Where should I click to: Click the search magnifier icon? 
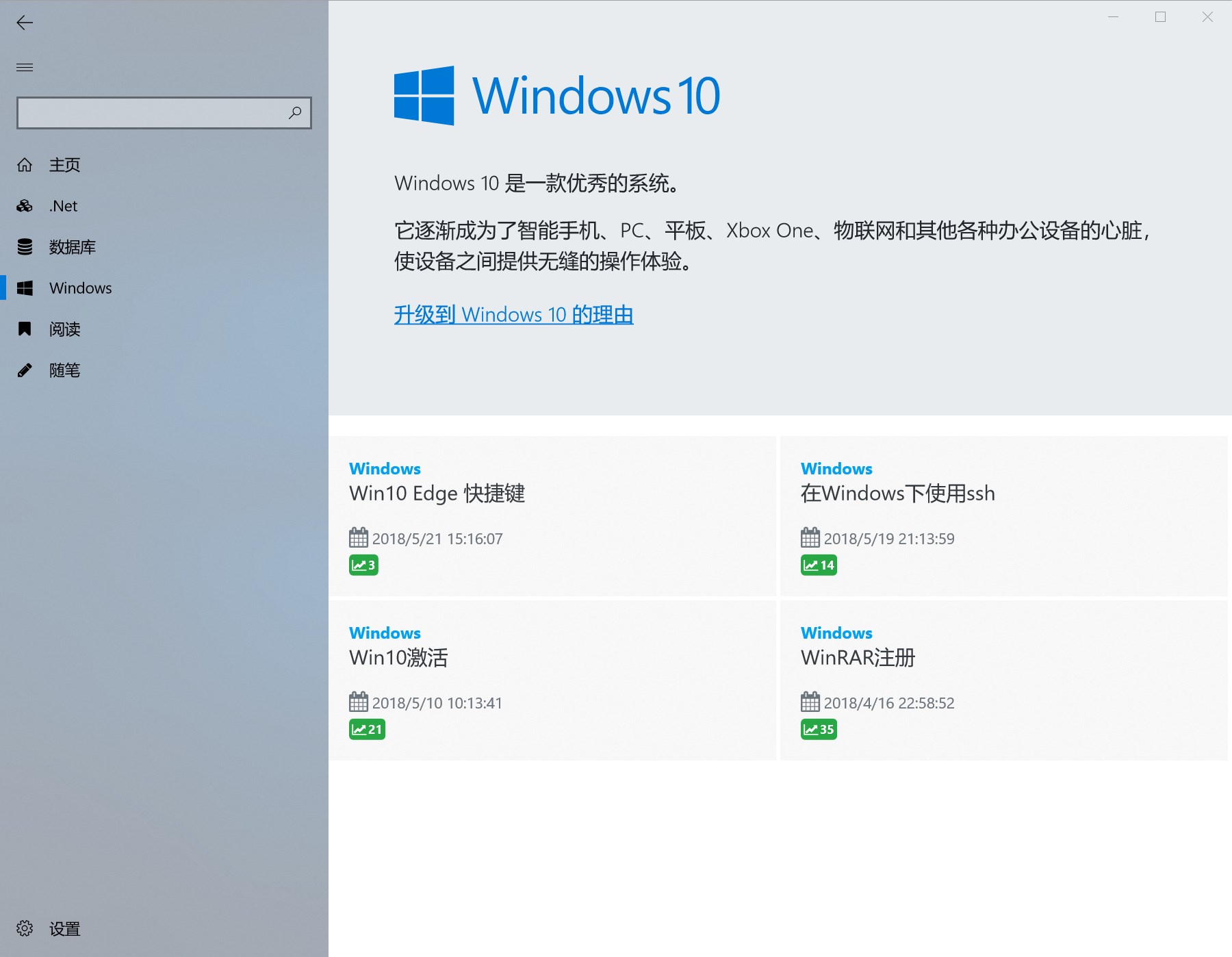pos(295,112)
